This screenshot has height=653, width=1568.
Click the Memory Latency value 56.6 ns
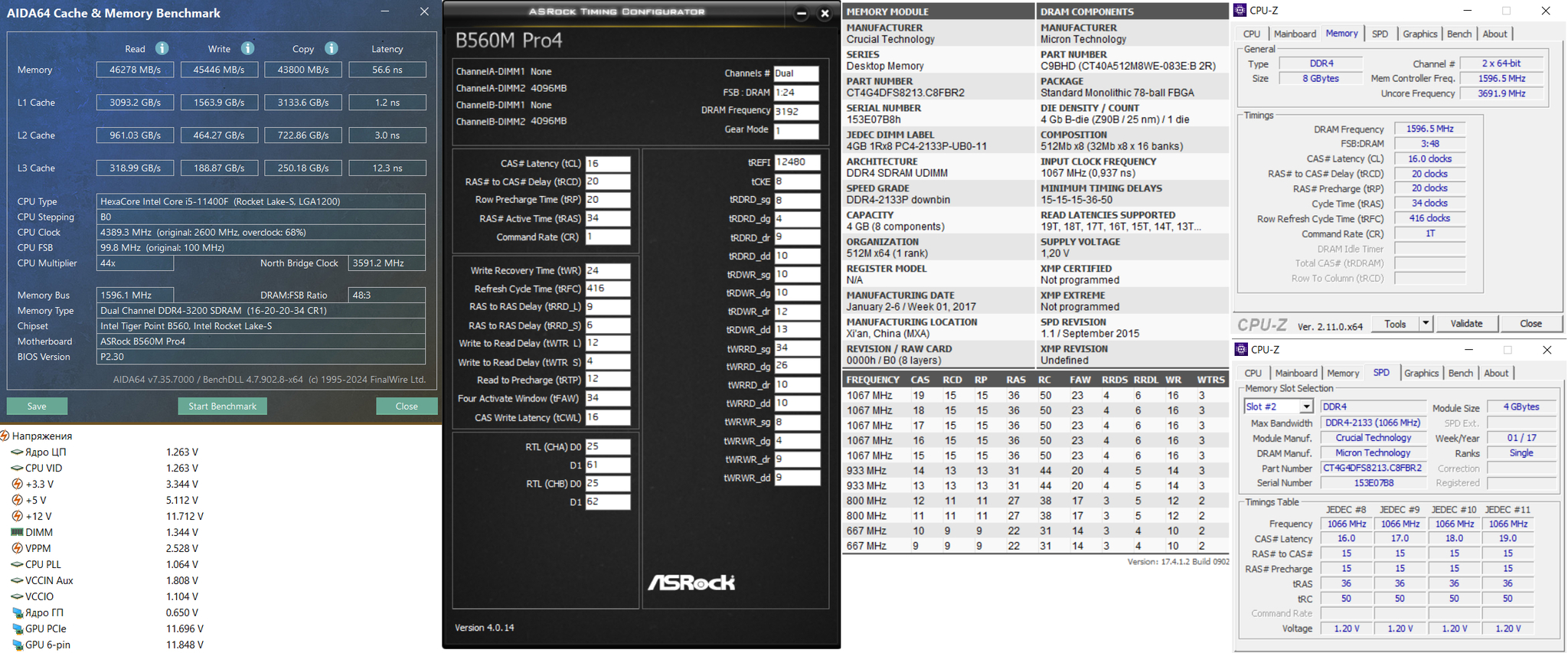387,70
